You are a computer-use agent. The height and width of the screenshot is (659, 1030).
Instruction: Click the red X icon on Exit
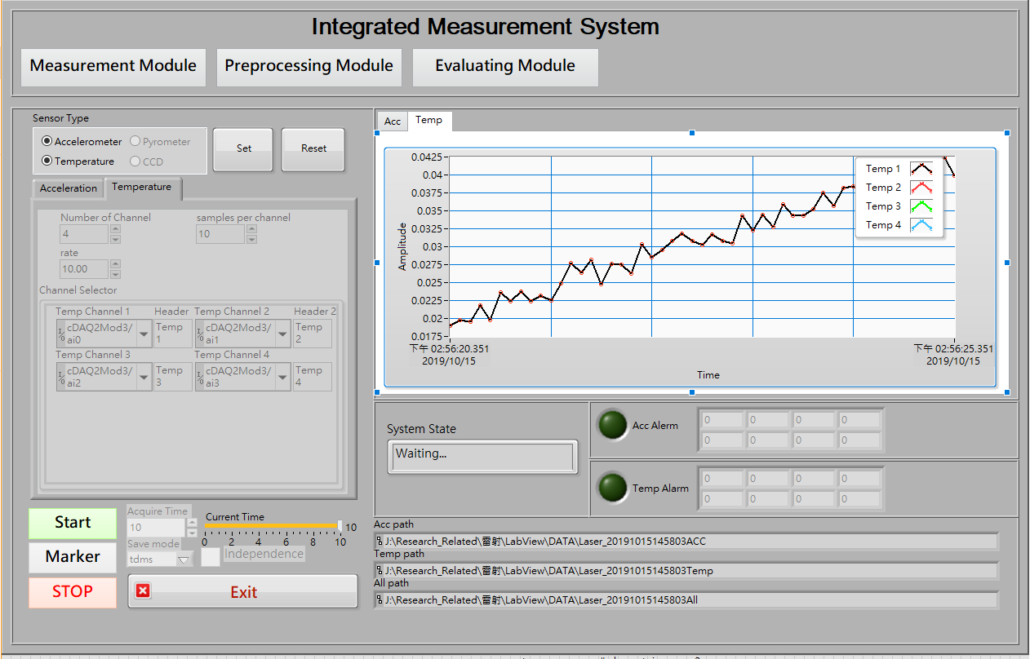[143, 591]
